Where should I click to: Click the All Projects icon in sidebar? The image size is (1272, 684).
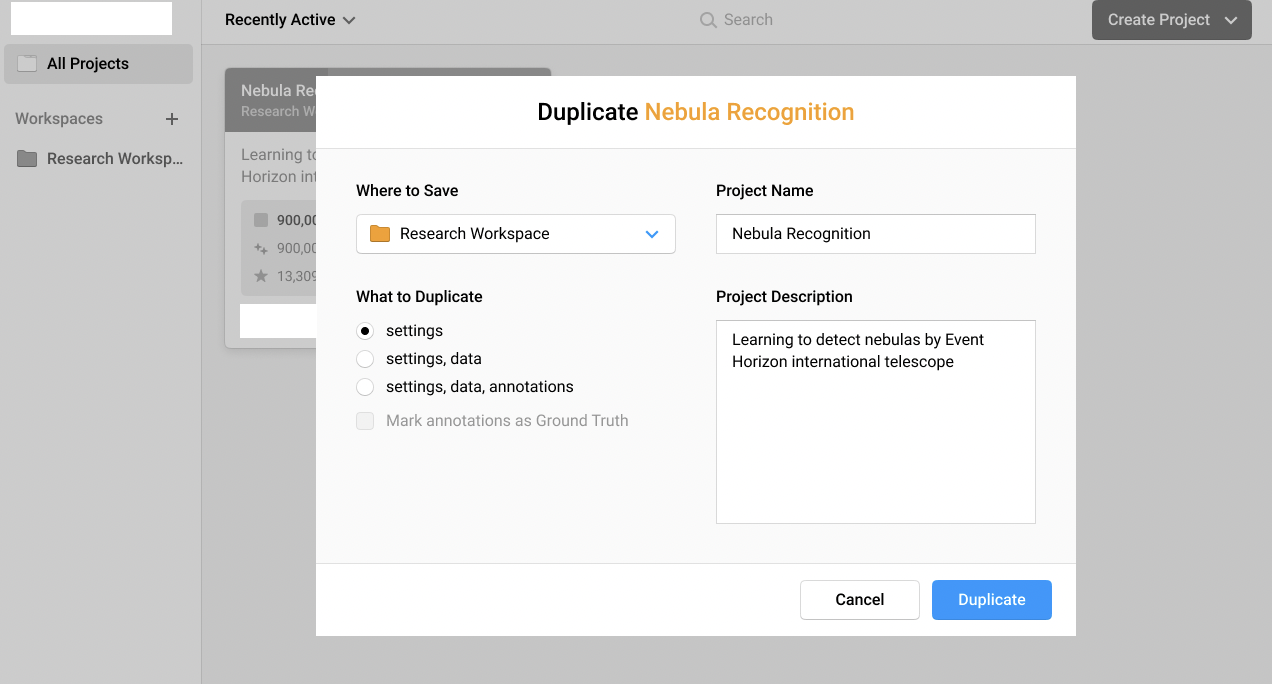[x=27, y=64]
